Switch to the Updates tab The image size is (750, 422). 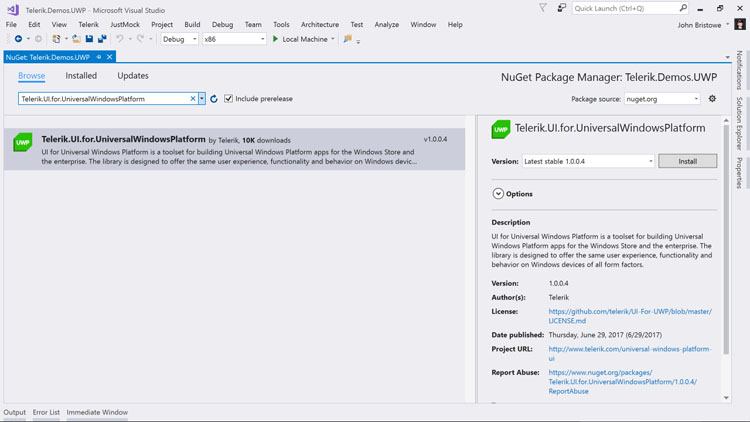(133, 76)
